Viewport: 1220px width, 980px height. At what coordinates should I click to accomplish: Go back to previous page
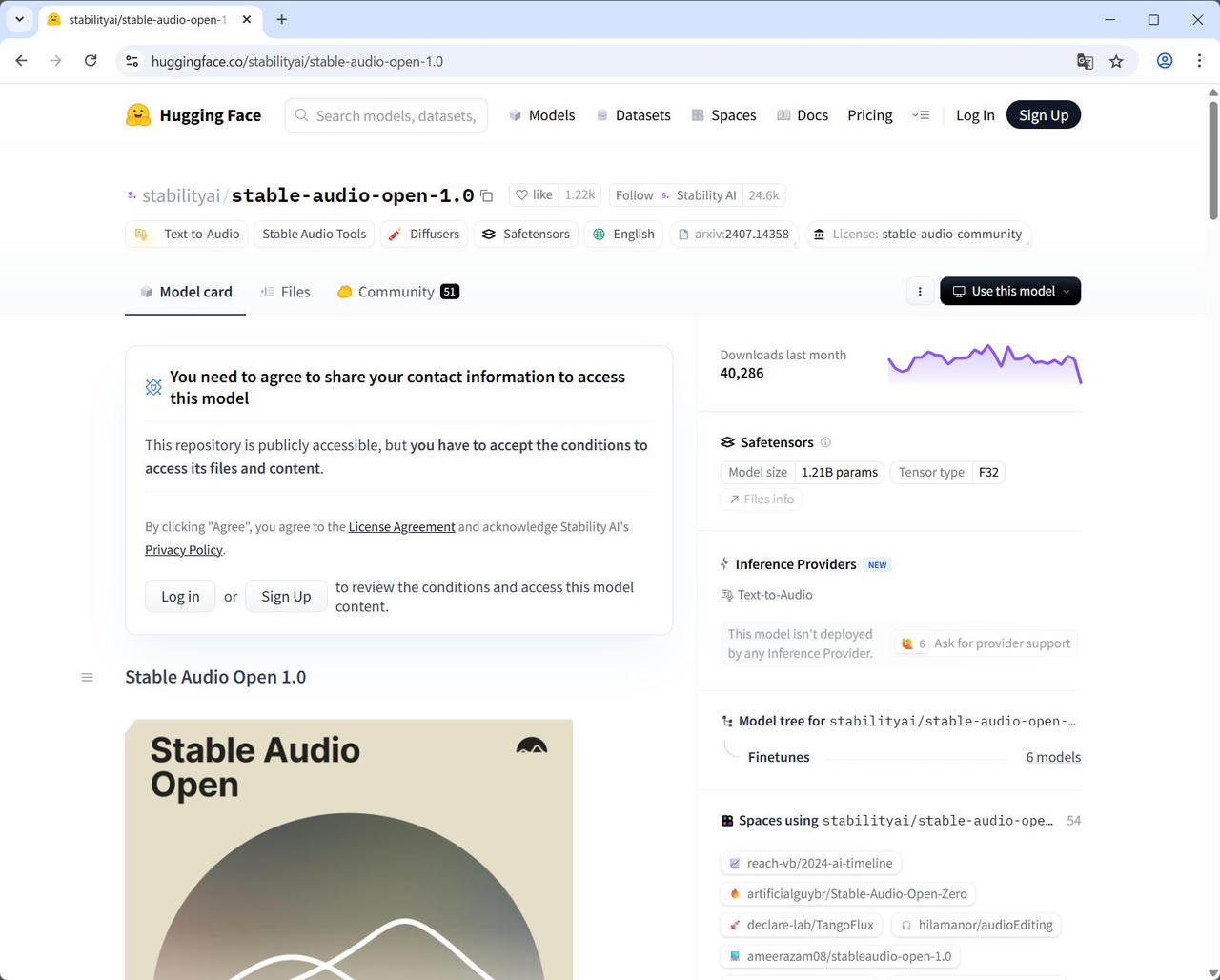tap(22, 61)
